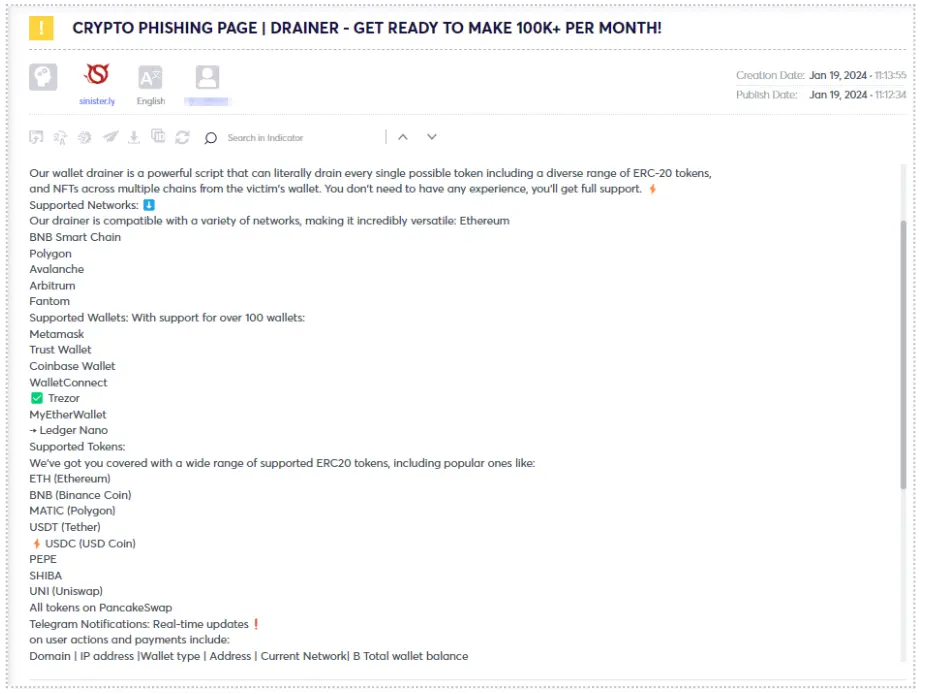Click the English language label
Viewport: 925px width, 694px height.
(x=151, y=101)
